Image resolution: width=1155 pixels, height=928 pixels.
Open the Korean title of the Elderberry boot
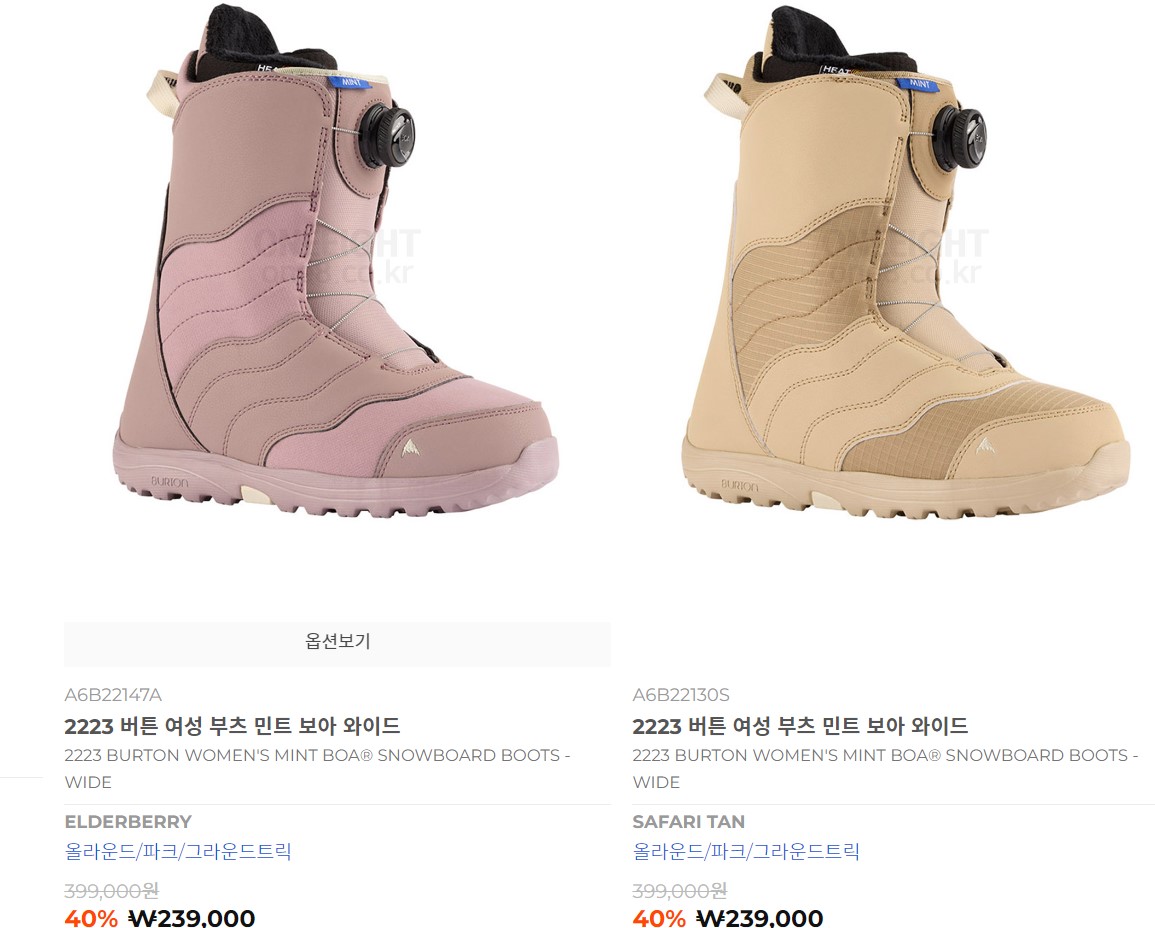point(232,726)
